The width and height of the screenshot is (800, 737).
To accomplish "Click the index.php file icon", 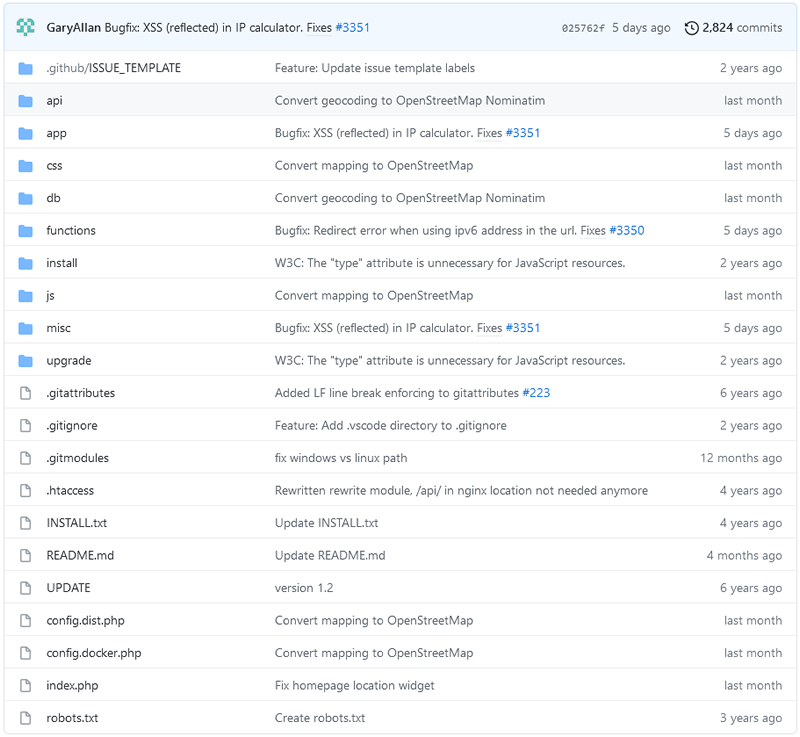I will 25,685.
